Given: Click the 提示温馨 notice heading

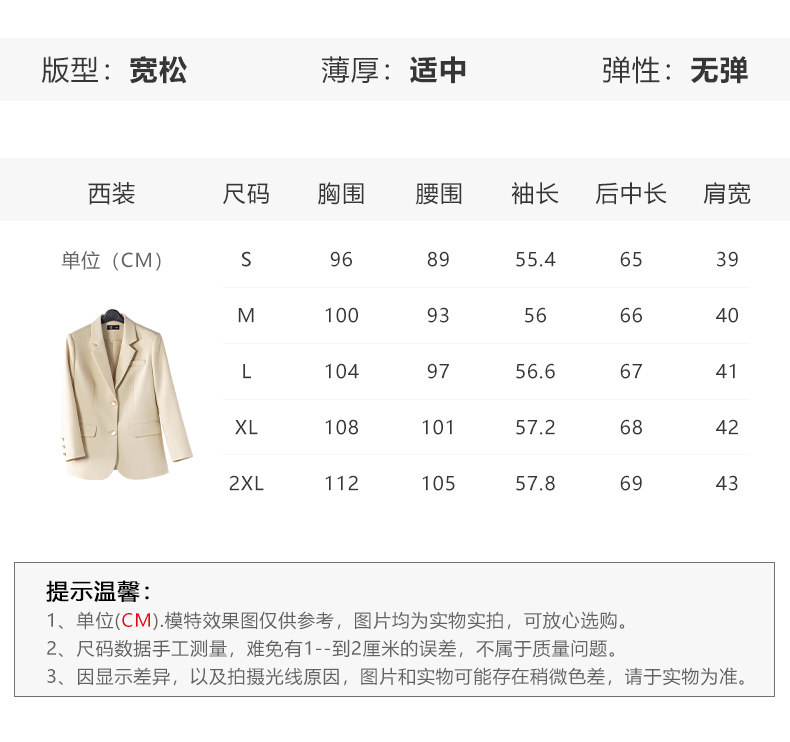Looking at the screenshot, I should 98,591.
